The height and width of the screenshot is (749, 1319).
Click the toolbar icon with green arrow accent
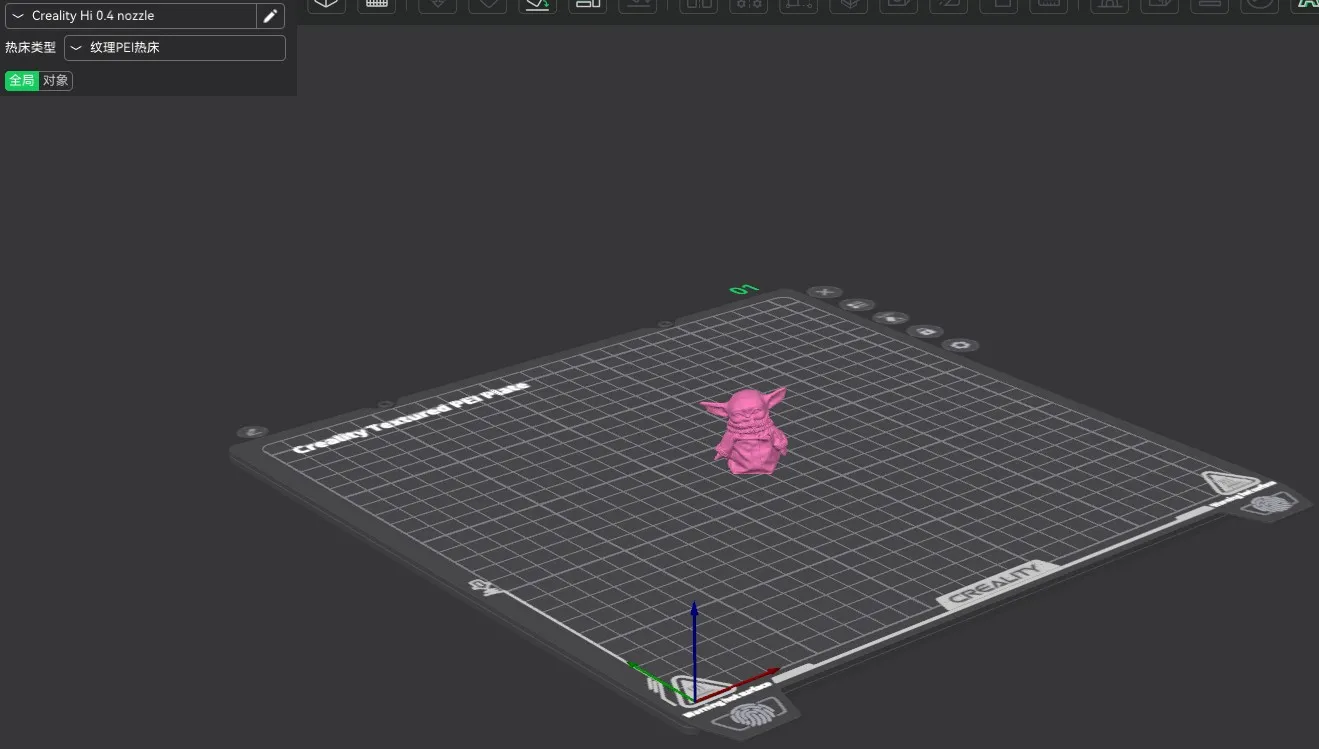pyautogui.click(x=537, y=4)
